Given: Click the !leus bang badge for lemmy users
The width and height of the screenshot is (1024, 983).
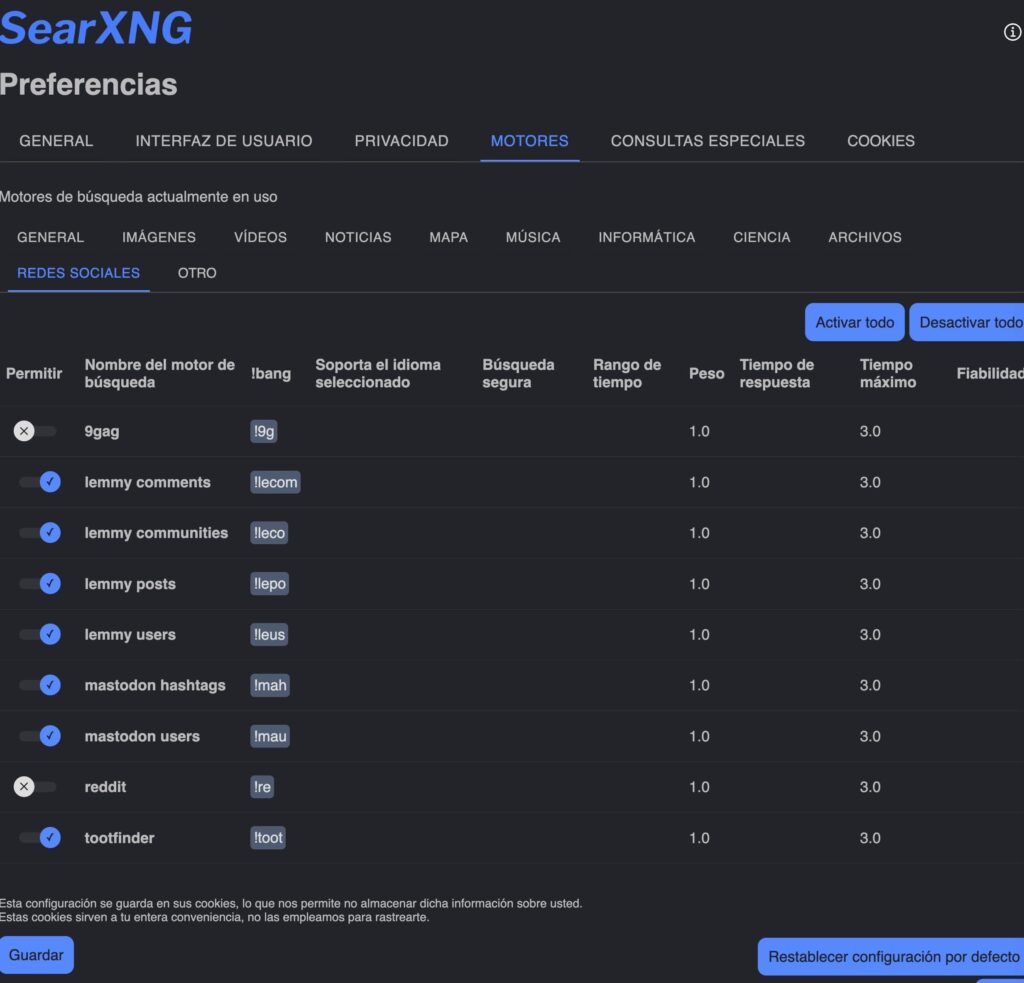Looking at the screenshot, I should pyautogui.click(x=268, y=634).
